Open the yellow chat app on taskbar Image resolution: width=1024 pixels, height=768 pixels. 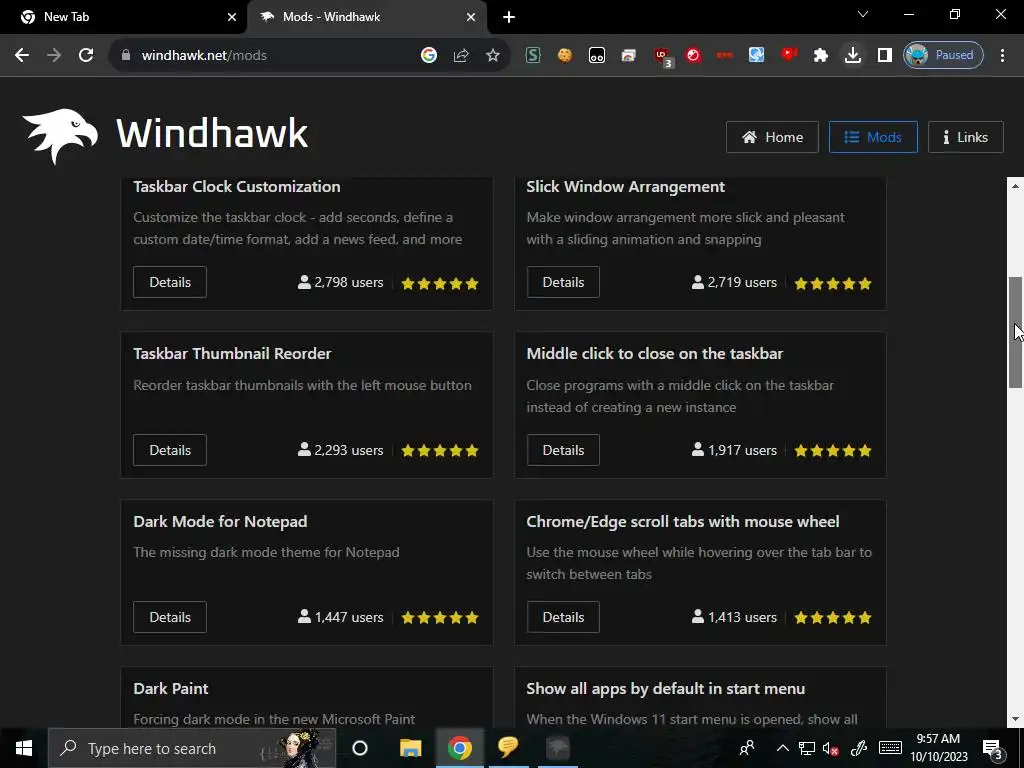pos(508,747)
